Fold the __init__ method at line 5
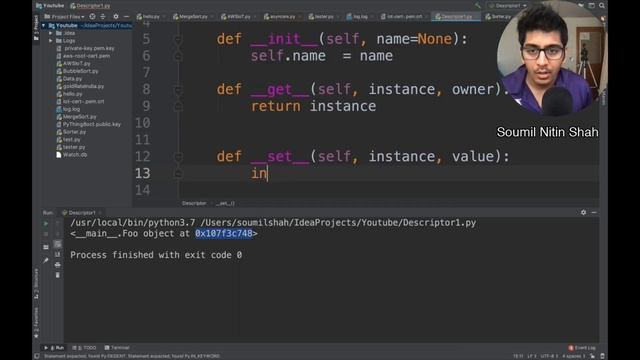This screenshot has width=640, height=360. tap(178, 39)
